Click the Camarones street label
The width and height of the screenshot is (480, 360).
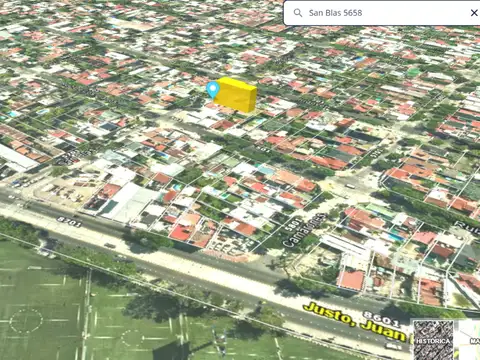tap(305, 231)
